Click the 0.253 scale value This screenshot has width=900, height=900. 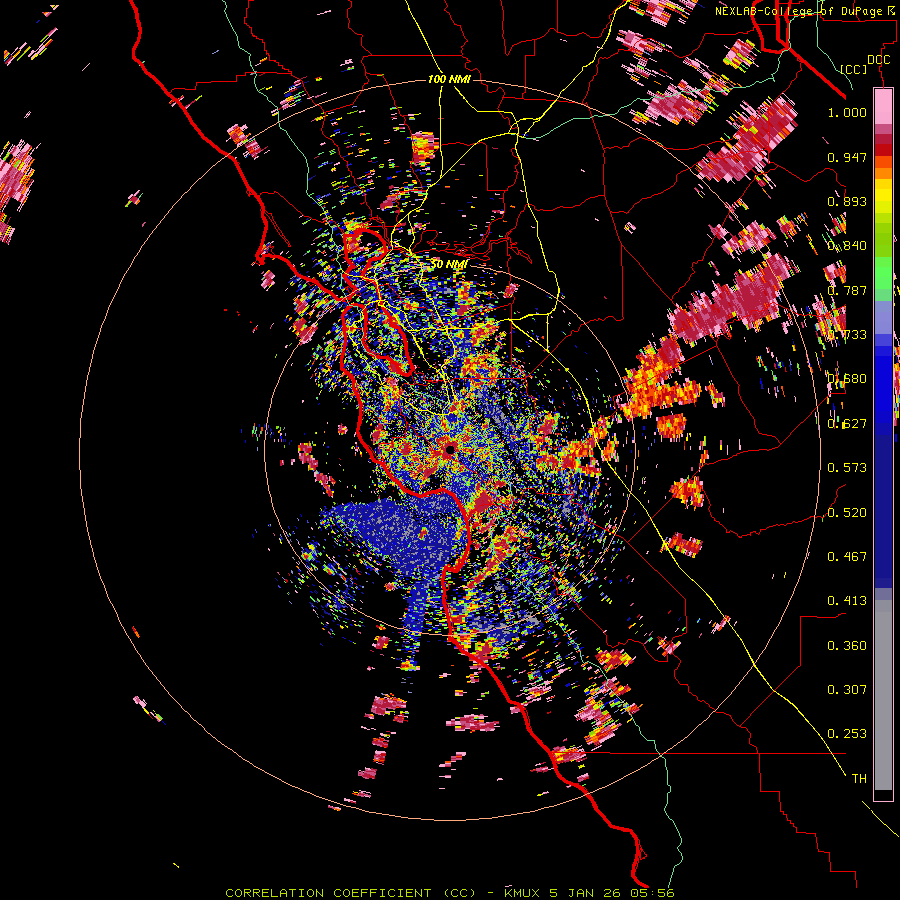847,734
